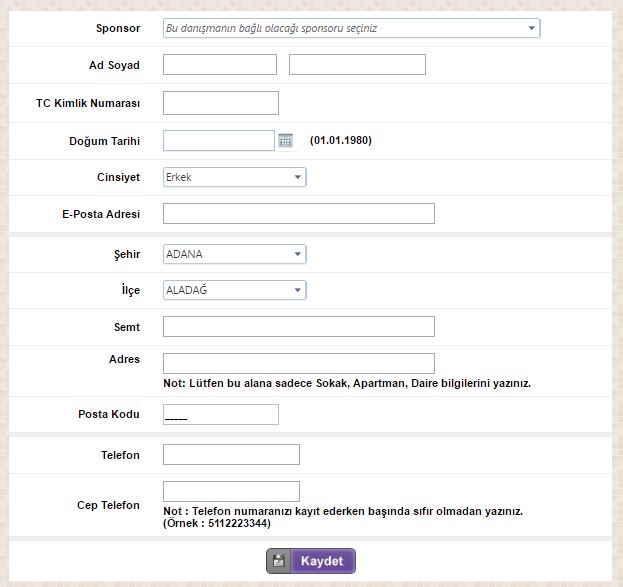This screenshot has height=587, width=623.
Task: Click into the Semt text box
Action: (x=298, y=327)
